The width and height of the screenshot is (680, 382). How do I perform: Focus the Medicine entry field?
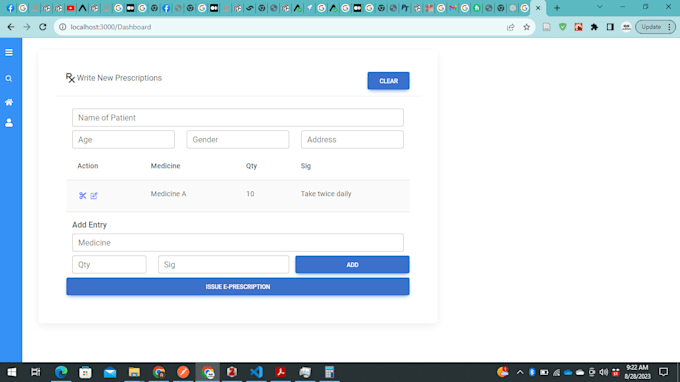238,243
